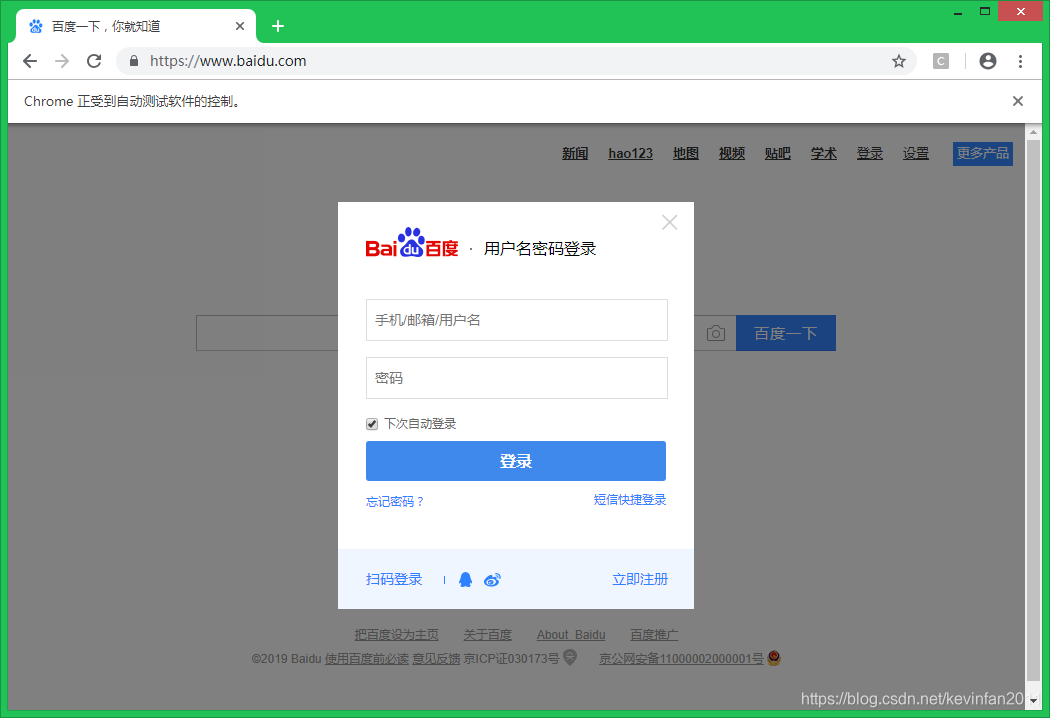The height and width of the screenshot is (718, 1050).
Task: Click 使用百度前必读 footer link
Action: pyautogui.click(x=367, y=658)
